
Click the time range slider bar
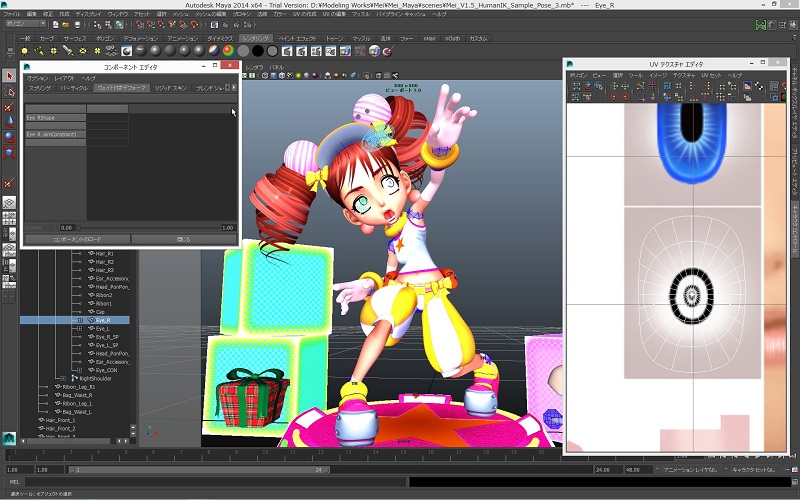click(199, 470)
